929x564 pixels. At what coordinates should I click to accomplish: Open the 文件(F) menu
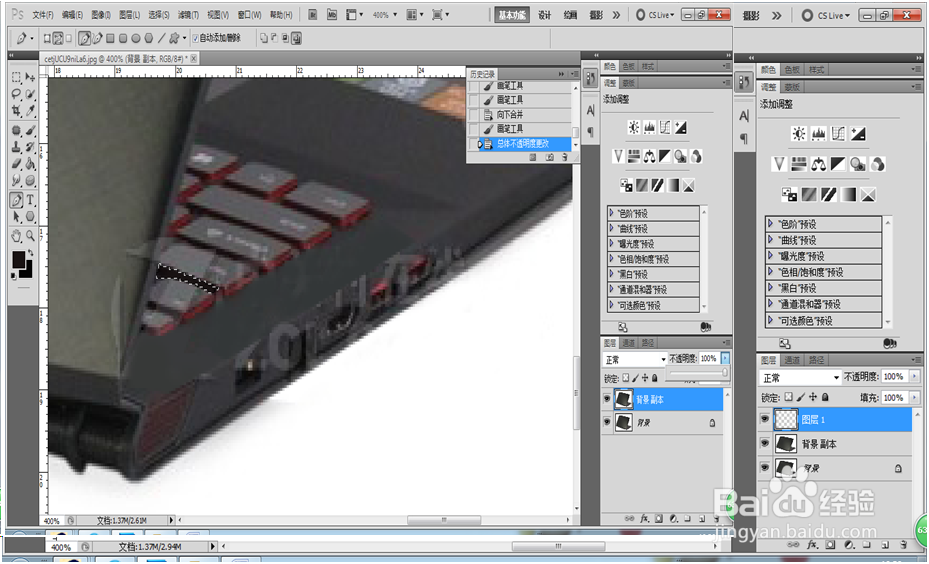coord(43,15)
